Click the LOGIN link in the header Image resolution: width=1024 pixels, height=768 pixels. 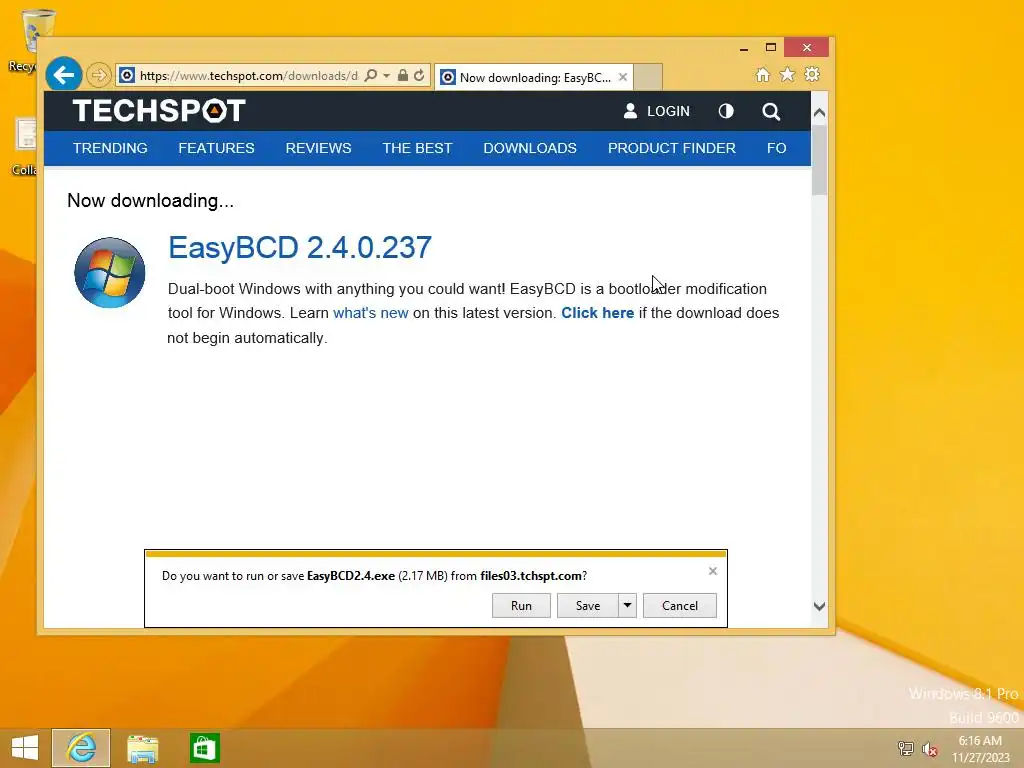pos(656,111)
